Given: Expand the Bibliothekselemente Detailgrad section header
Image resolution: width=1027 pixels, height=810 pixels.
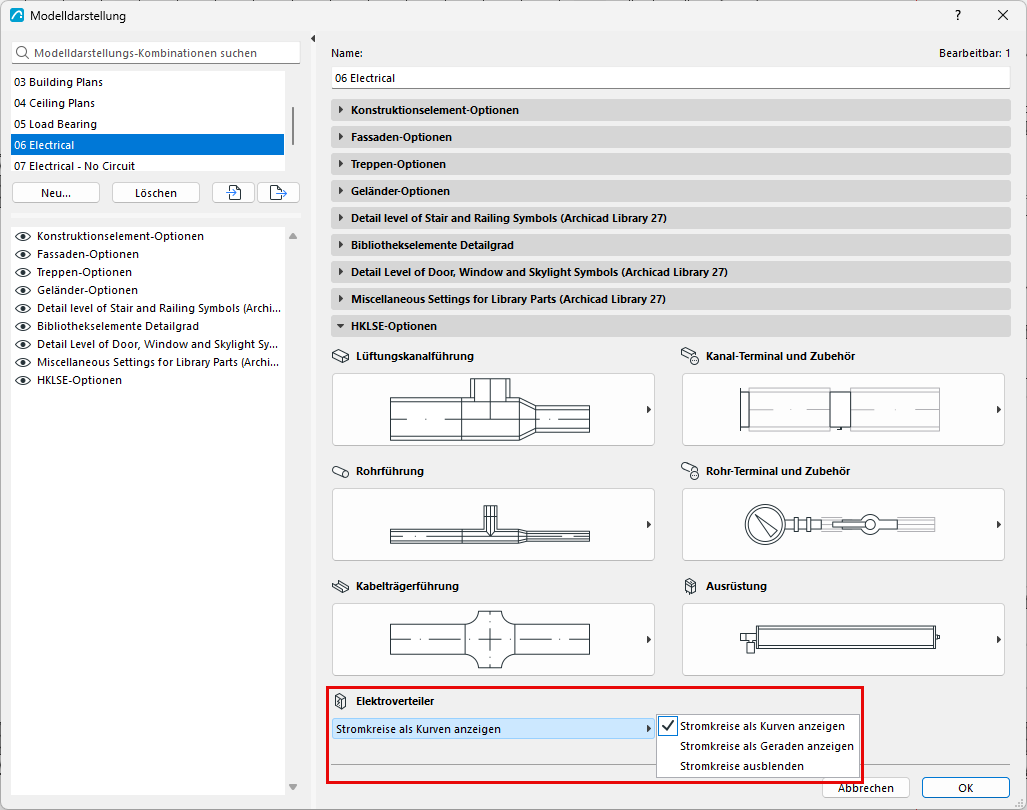Looking at the screenshot, I should [x=671, y=245].
